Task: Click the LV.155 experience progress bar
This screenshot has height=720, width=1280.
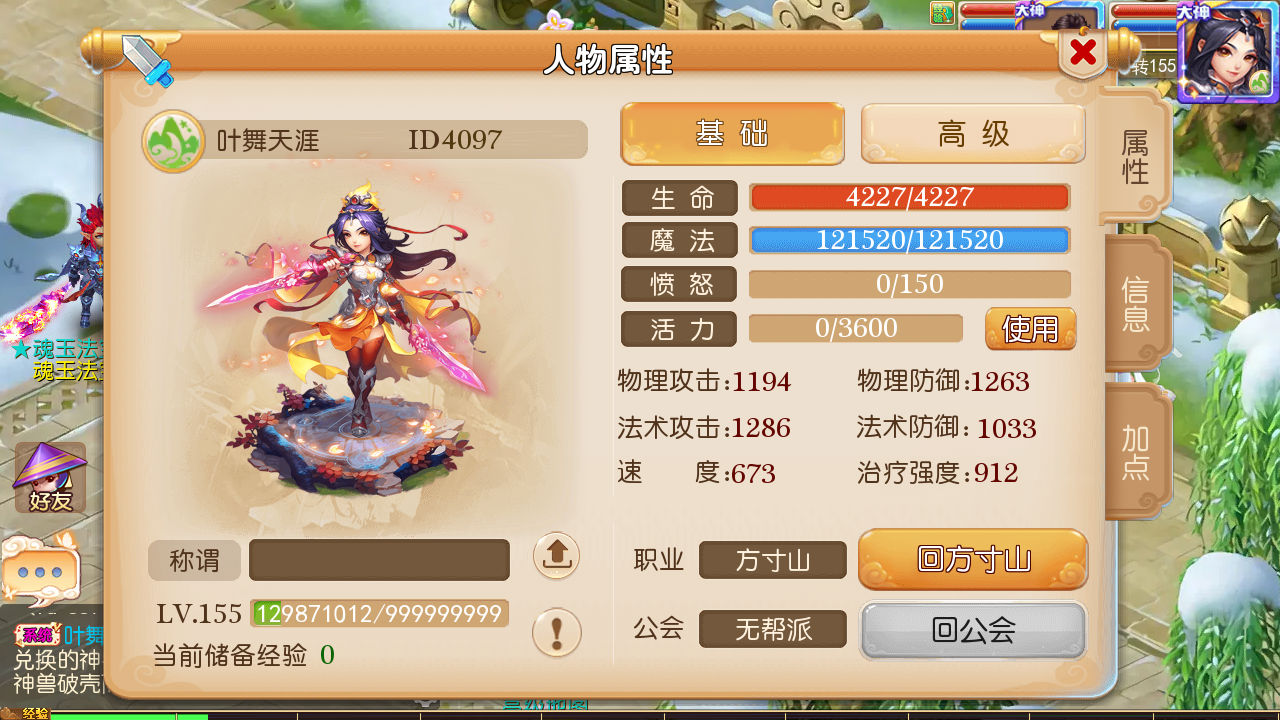Action: point(380,613)
